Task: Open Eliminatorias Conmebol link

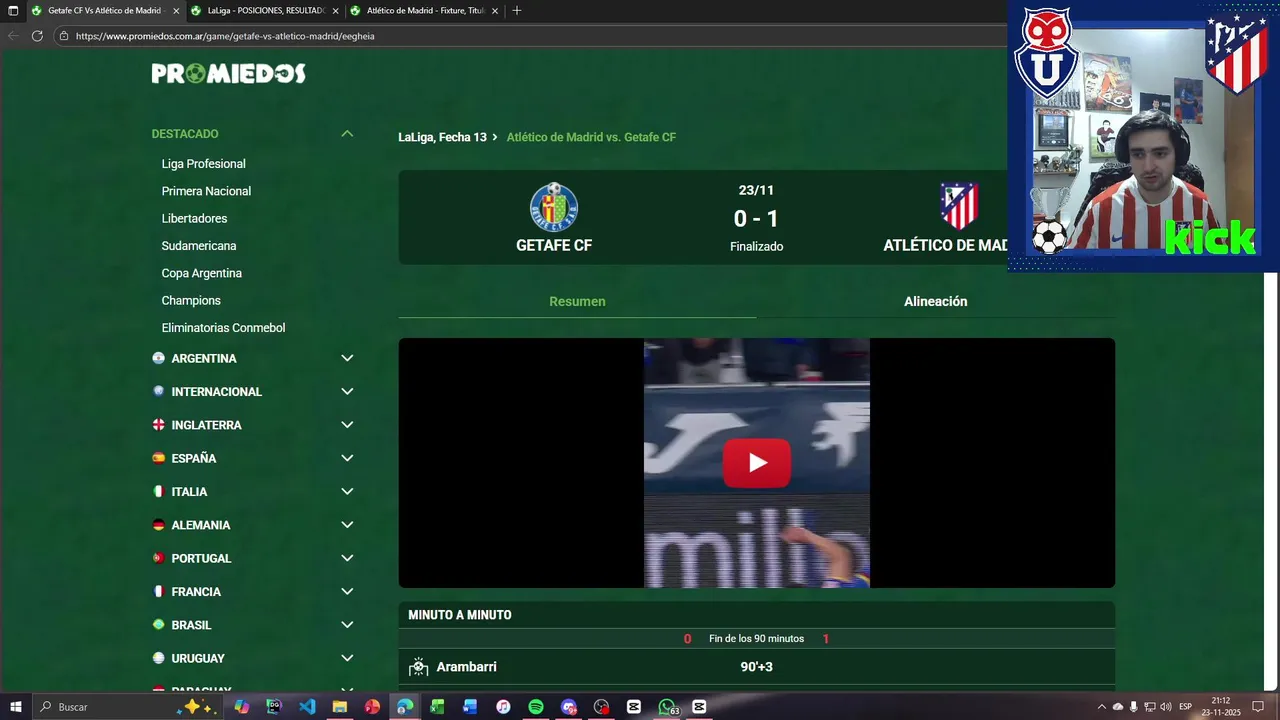Action: [223, 328]
